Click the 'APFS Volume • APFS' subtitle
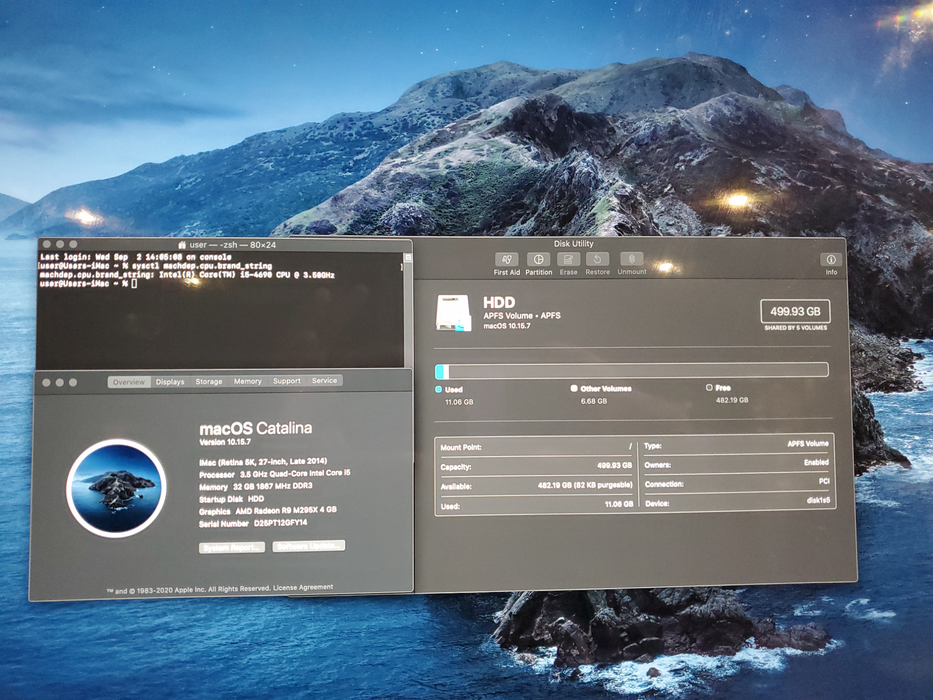The image size is (933, 700). [522, 315]
